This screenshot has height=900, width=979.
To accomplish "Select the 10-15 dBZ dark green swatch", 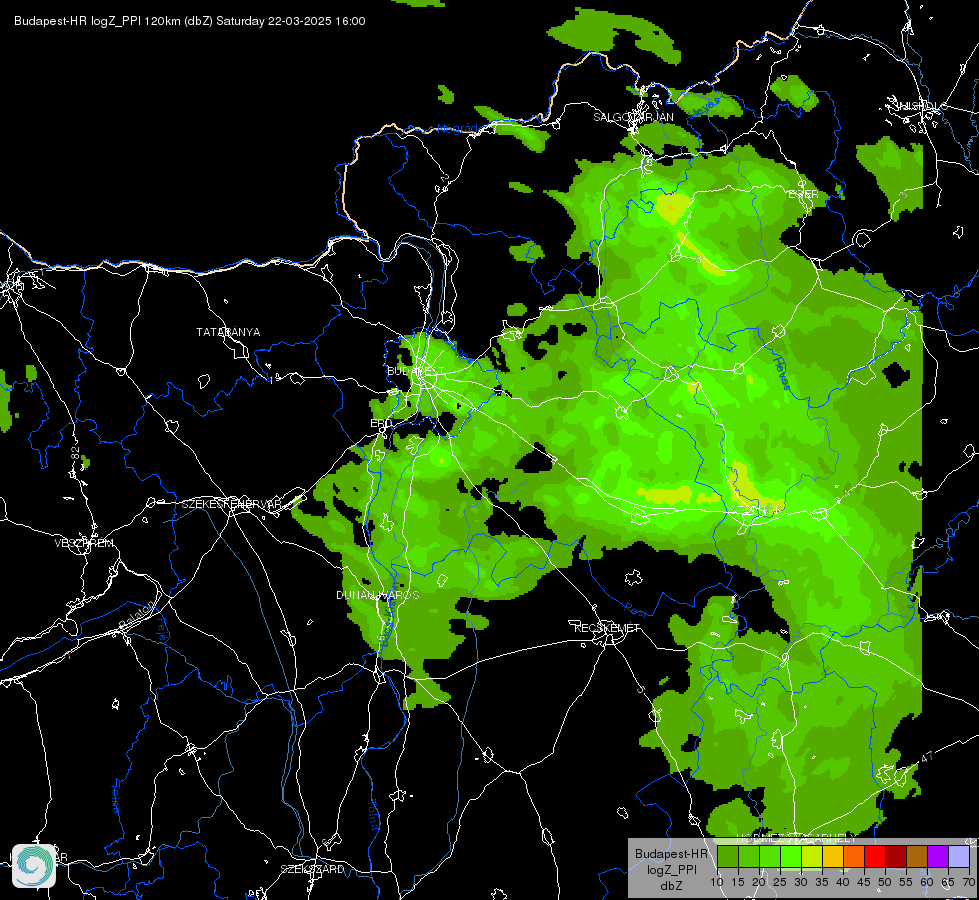I will 728,857.
